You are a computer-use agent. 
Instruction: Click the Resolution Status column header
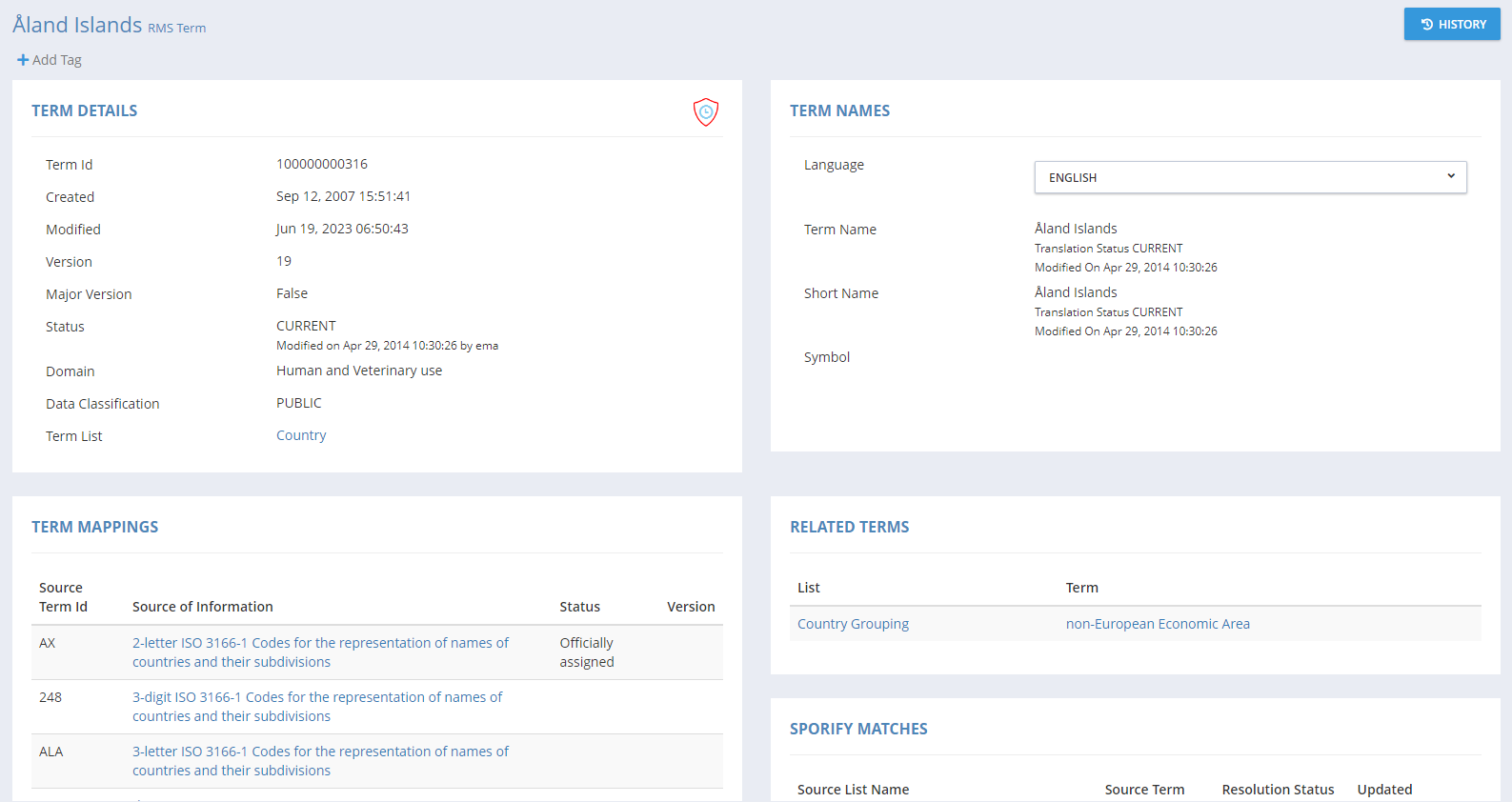(1277, 790)
